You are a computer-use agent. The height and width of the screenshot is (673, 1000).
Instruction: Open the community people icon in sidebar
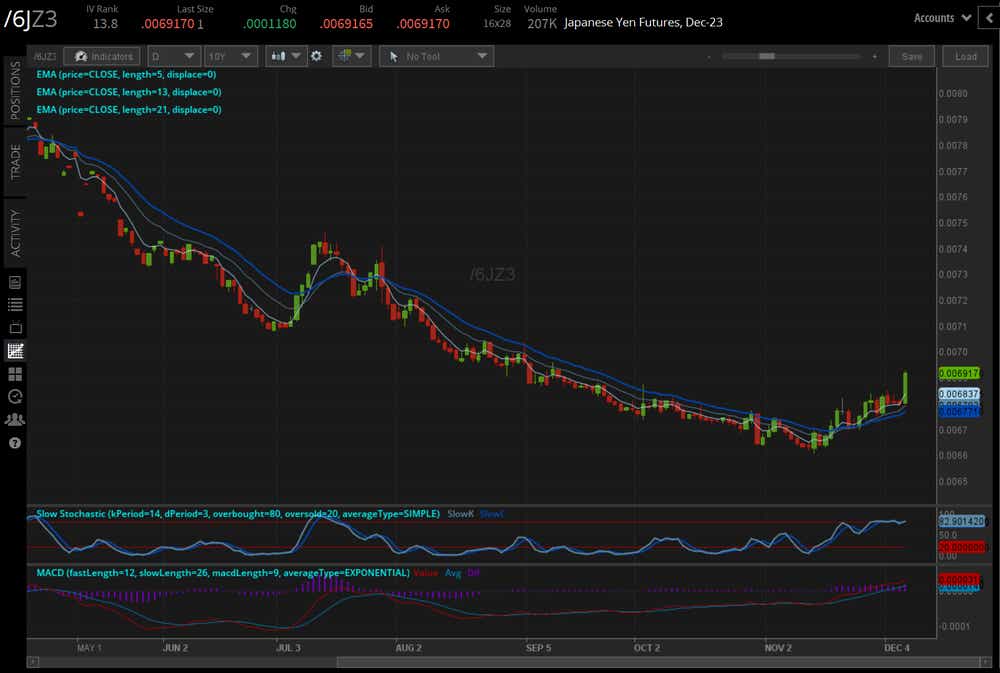click(15, 419)
